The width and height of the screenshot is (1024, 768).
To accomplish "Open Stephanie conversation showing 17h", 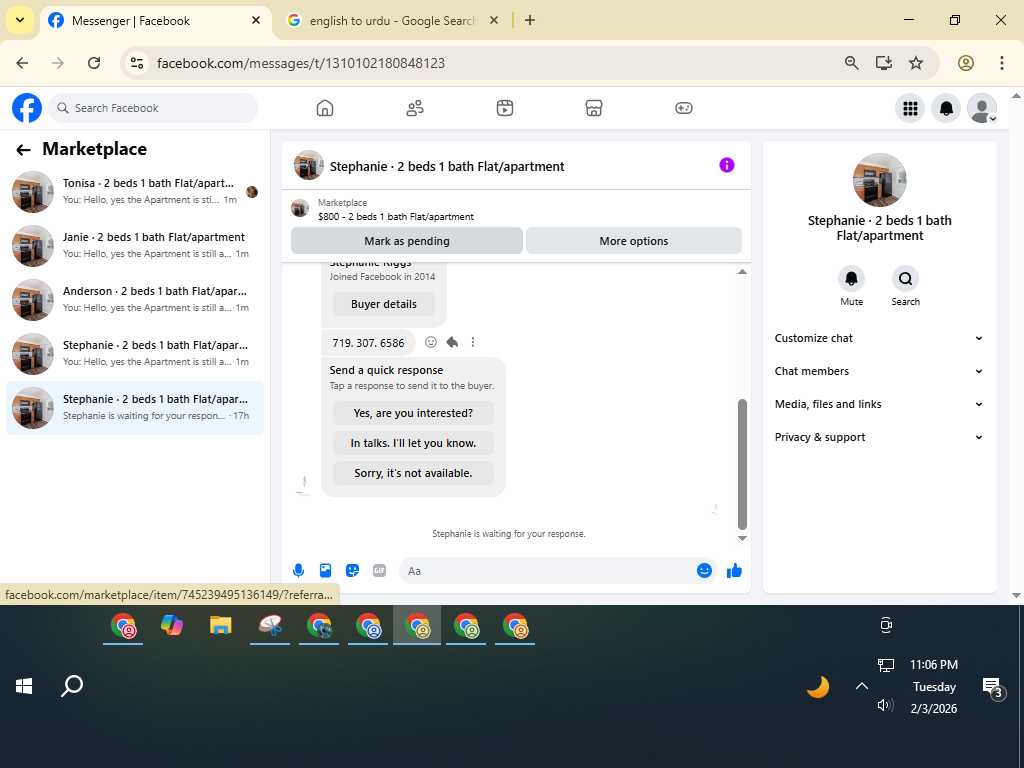I will coord(135,408).
